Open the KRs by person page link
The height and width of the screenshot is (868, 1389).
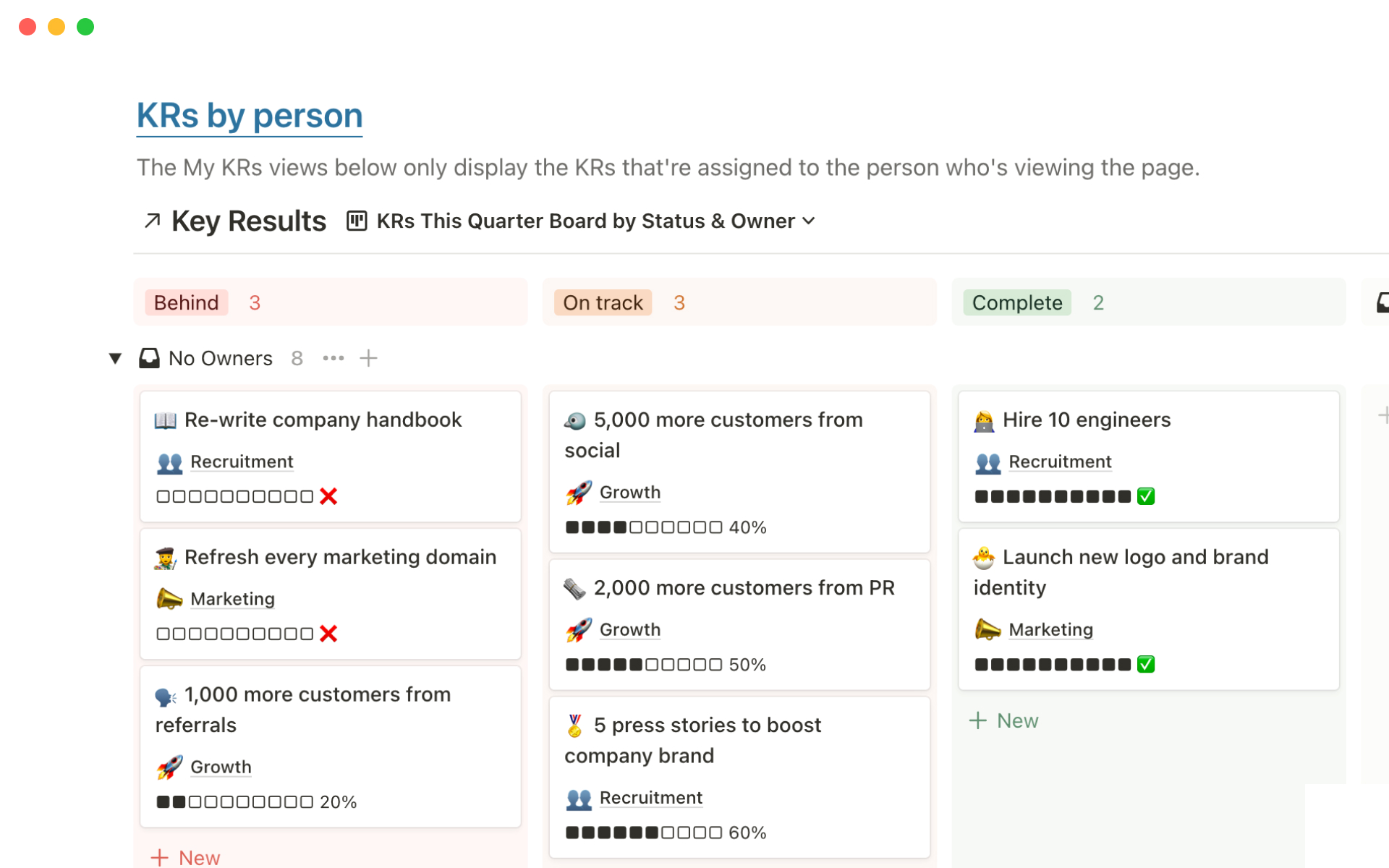[x=250, y=116]
